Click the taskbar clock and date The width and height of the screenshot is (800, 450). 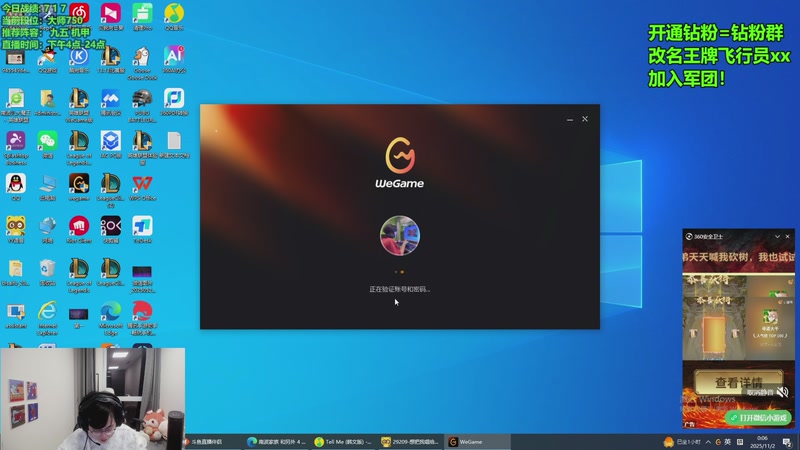[x=762, y=442]
